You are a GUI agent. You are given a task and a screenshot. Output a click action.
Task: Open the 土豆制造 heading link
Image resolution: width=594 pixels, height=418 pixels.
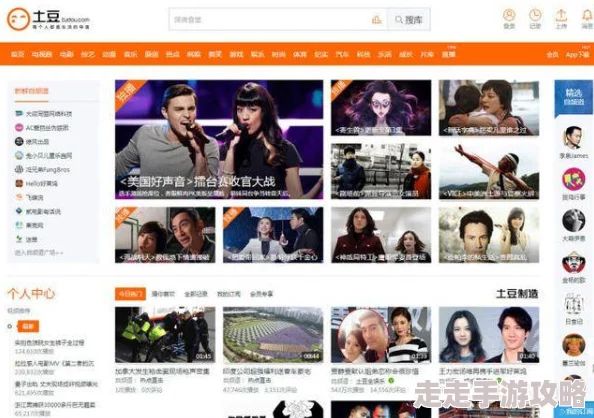(517, 293)
